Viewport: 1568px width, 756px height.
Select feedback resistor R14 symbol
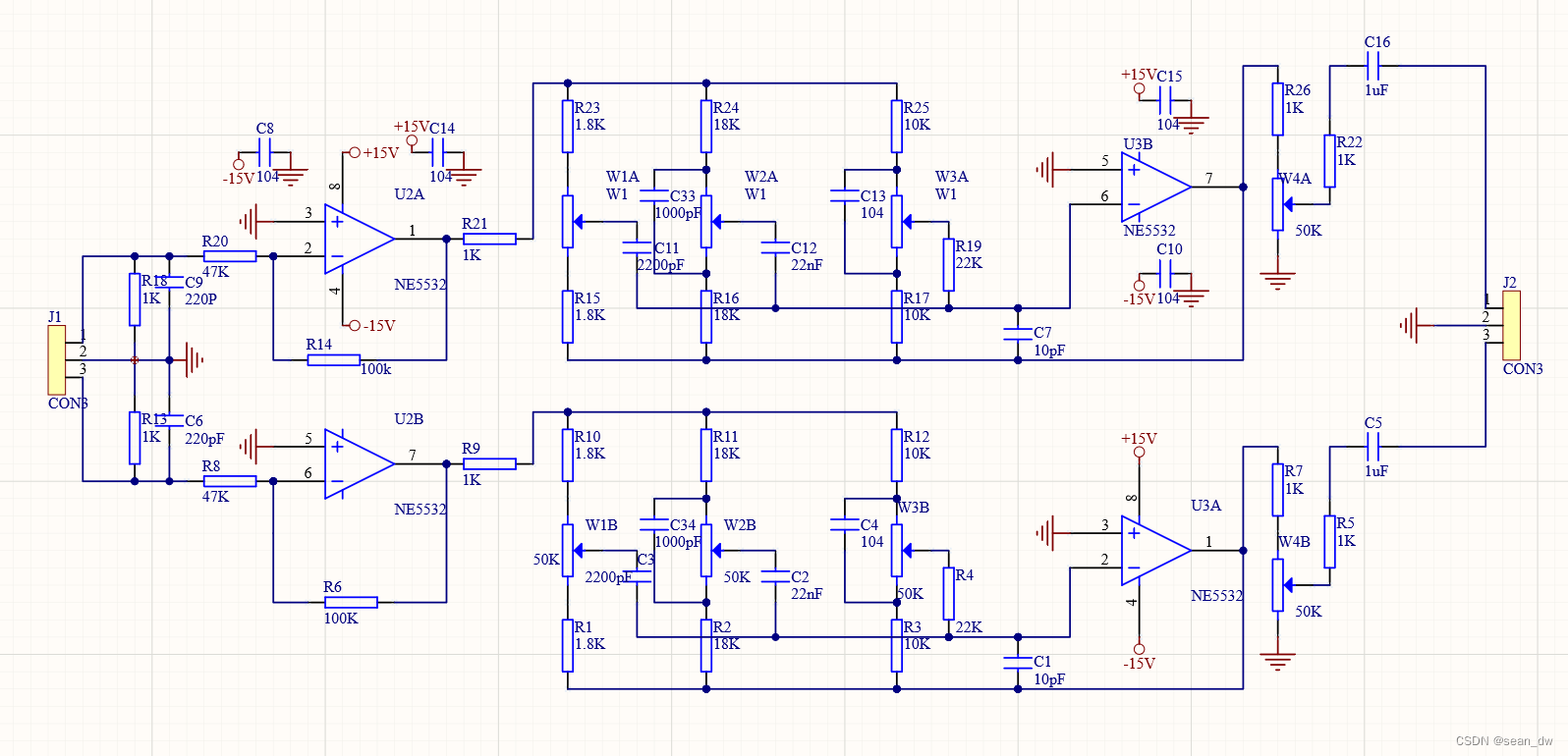coord(334,360)
